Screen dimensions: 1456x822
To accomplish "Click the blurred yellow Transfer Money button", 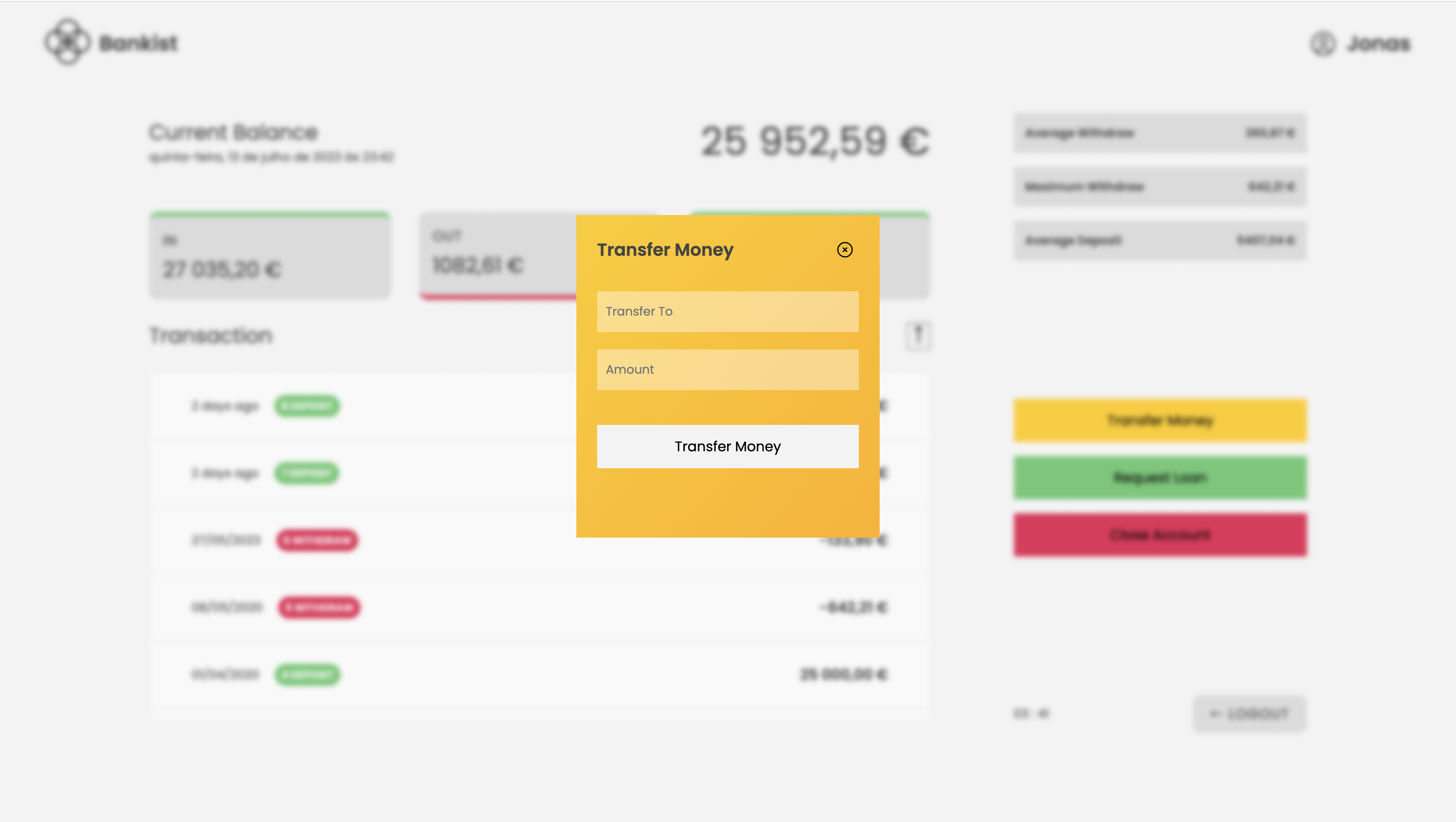I will (x=1160, y=420).
